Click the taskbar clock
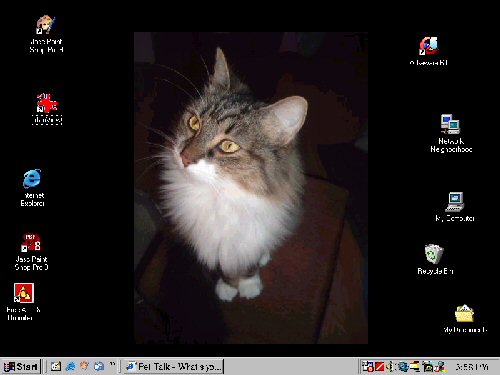Image resolution: width=500 pixels, height=375 pixels. 471,367
